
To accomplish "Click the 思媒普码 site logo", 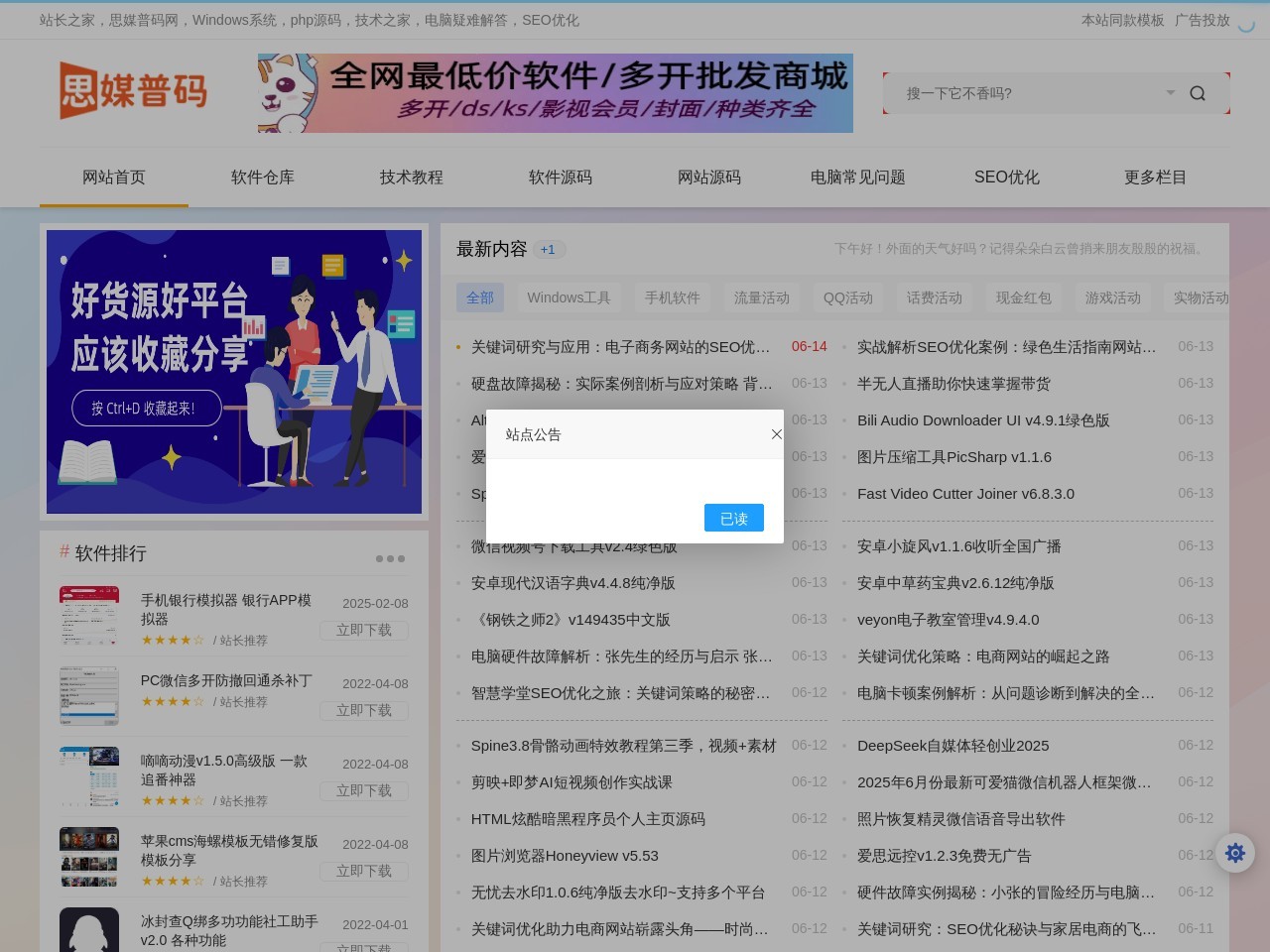I will pyautogui.click(x=133, y=91).
